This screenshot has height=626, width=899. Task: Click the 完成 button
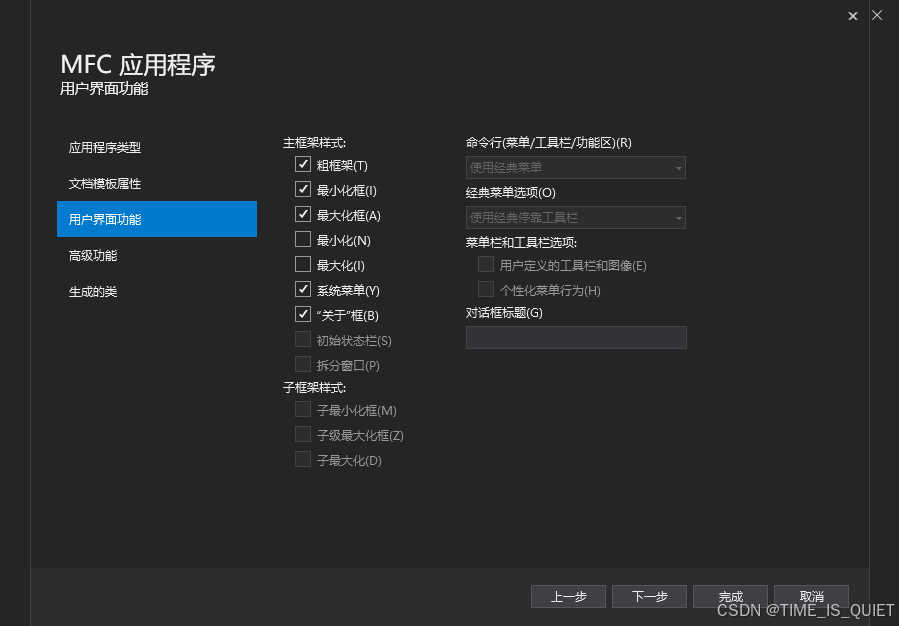click(x=730, y=596)
